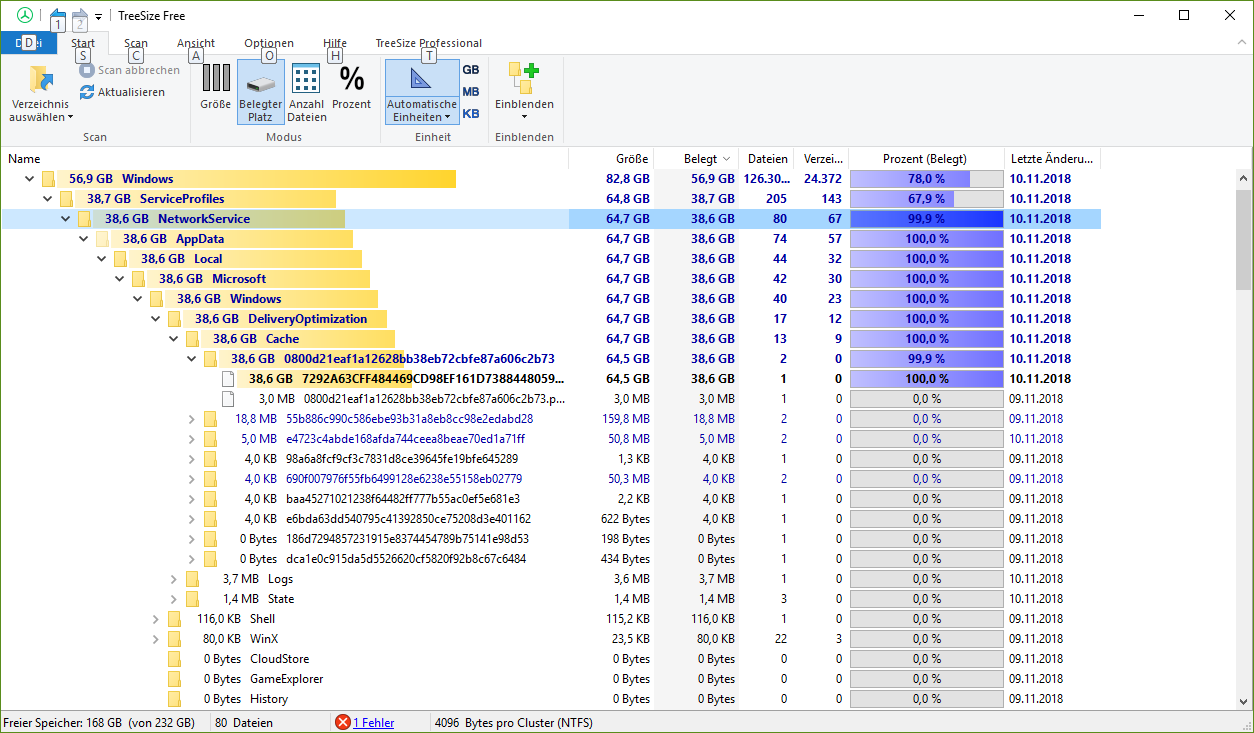Screen dimensions: 1254x733
Task: Expand the Logs folder
Action: (174, 579)
